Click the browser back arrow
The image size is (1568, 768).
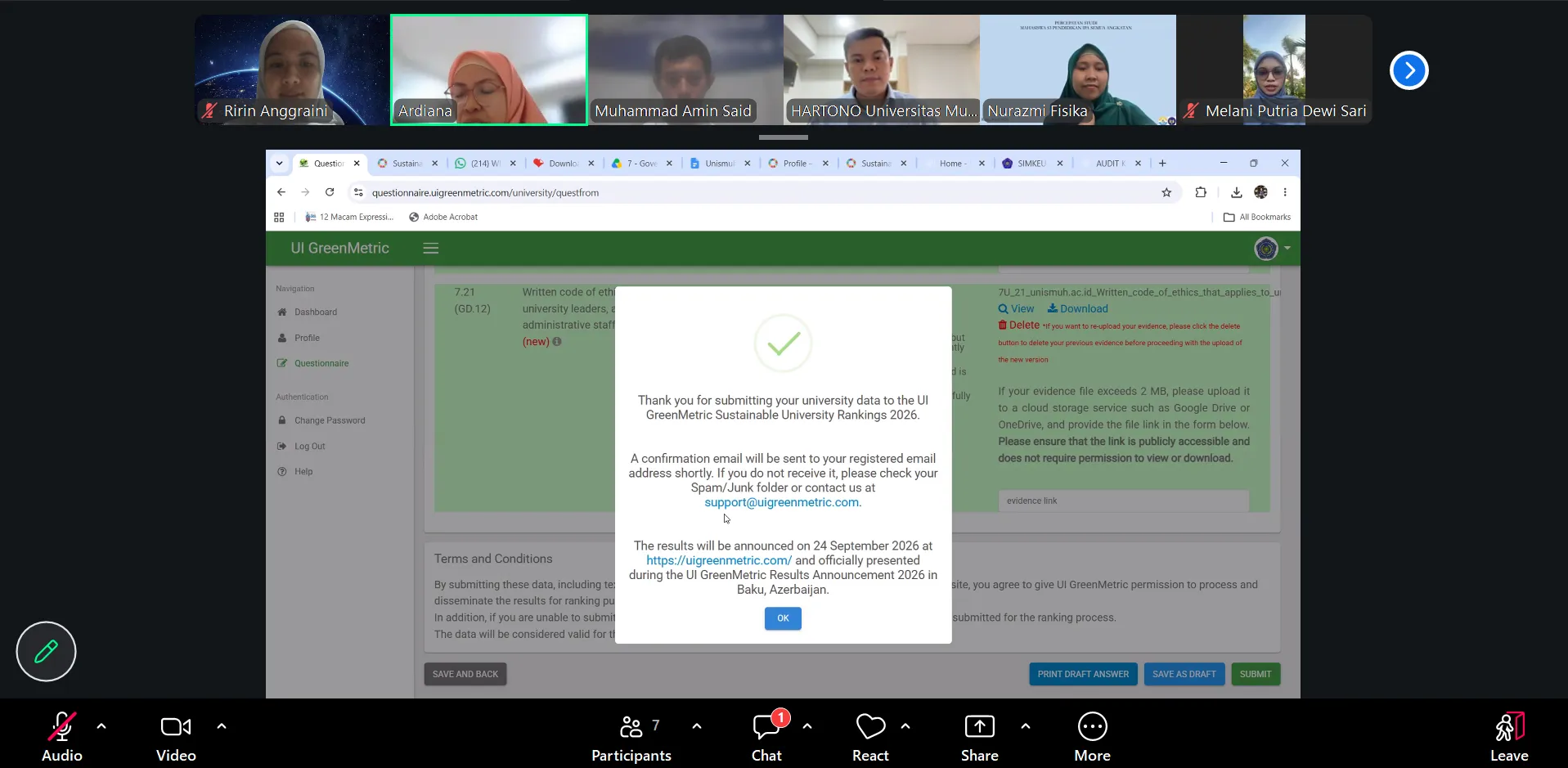281,192
